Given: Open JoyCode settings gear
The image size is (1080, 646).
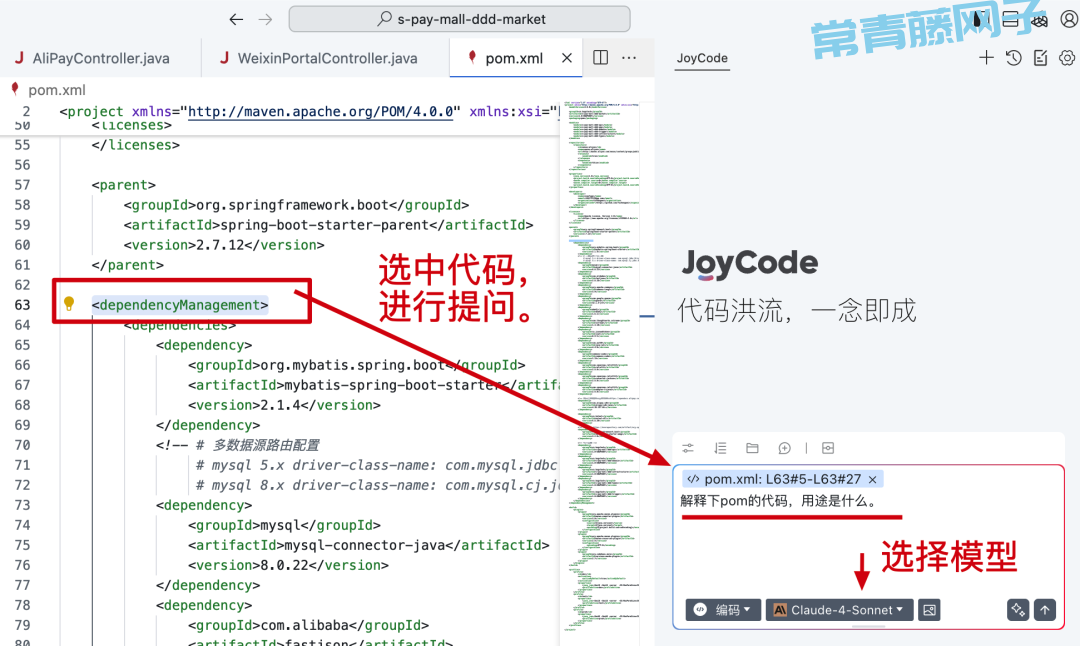Looking at the screenshot, I should (1067, 58).
